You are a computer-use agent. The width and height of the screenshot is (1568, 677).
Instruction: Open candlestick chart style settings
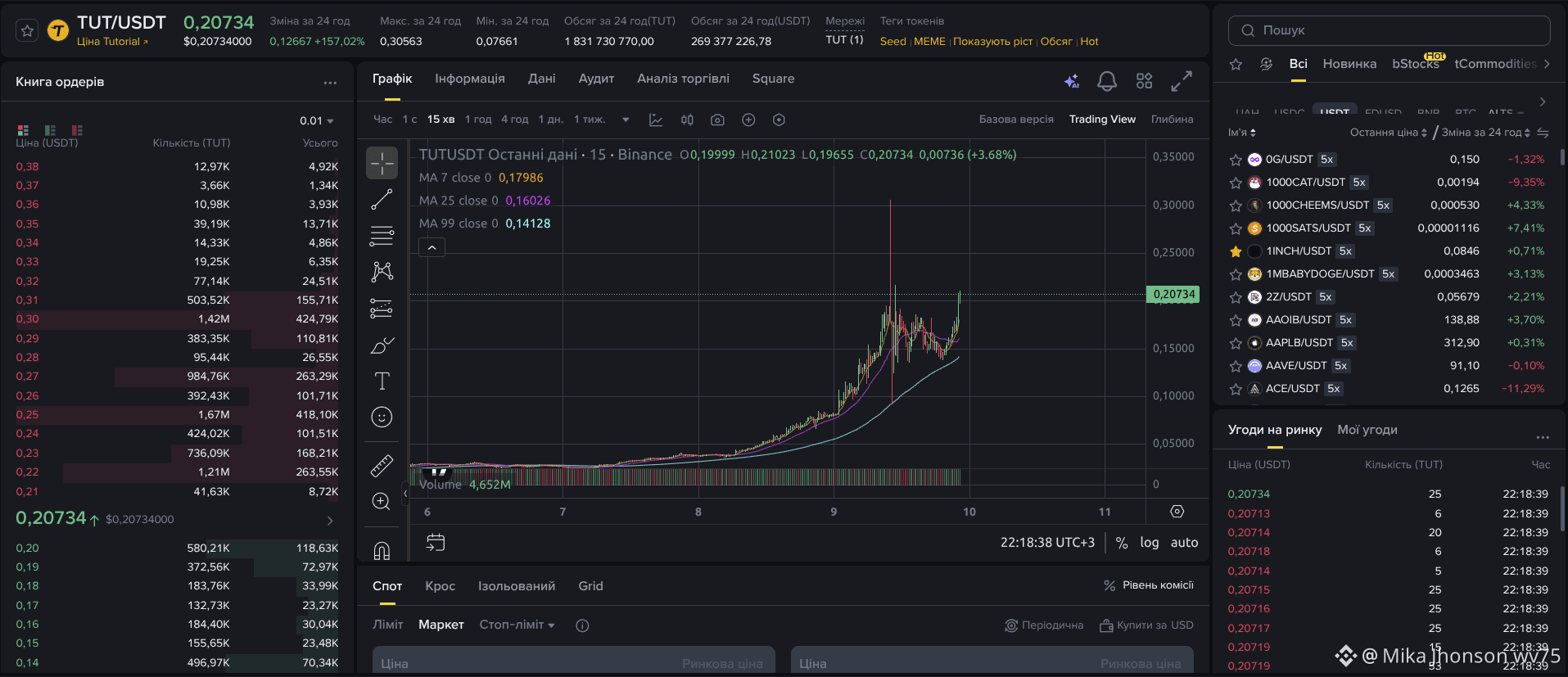(x=687, y=120)
